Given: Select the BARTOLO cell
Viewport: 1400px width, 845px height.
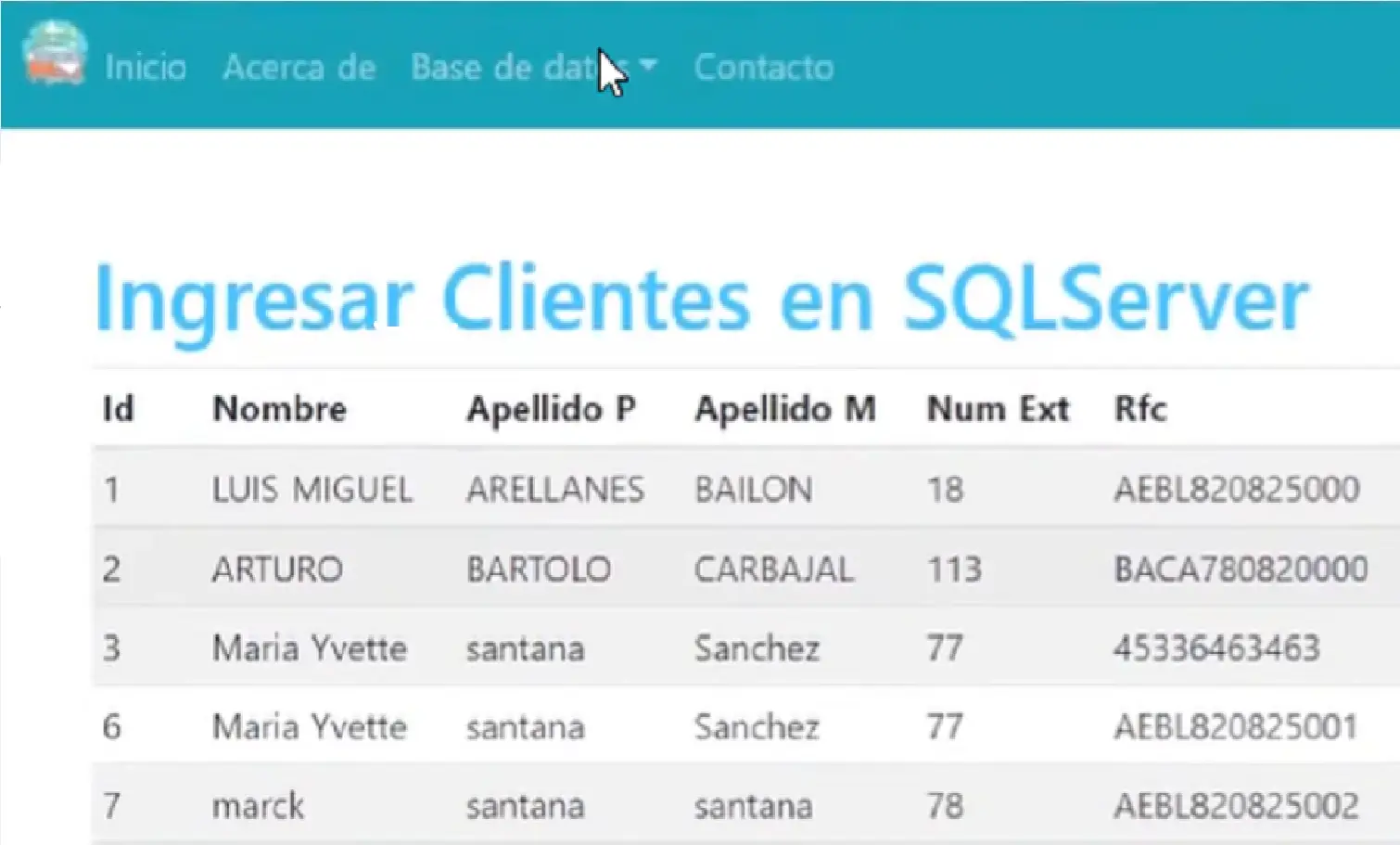Looking at the screenshot, I should tap(539, 569).
